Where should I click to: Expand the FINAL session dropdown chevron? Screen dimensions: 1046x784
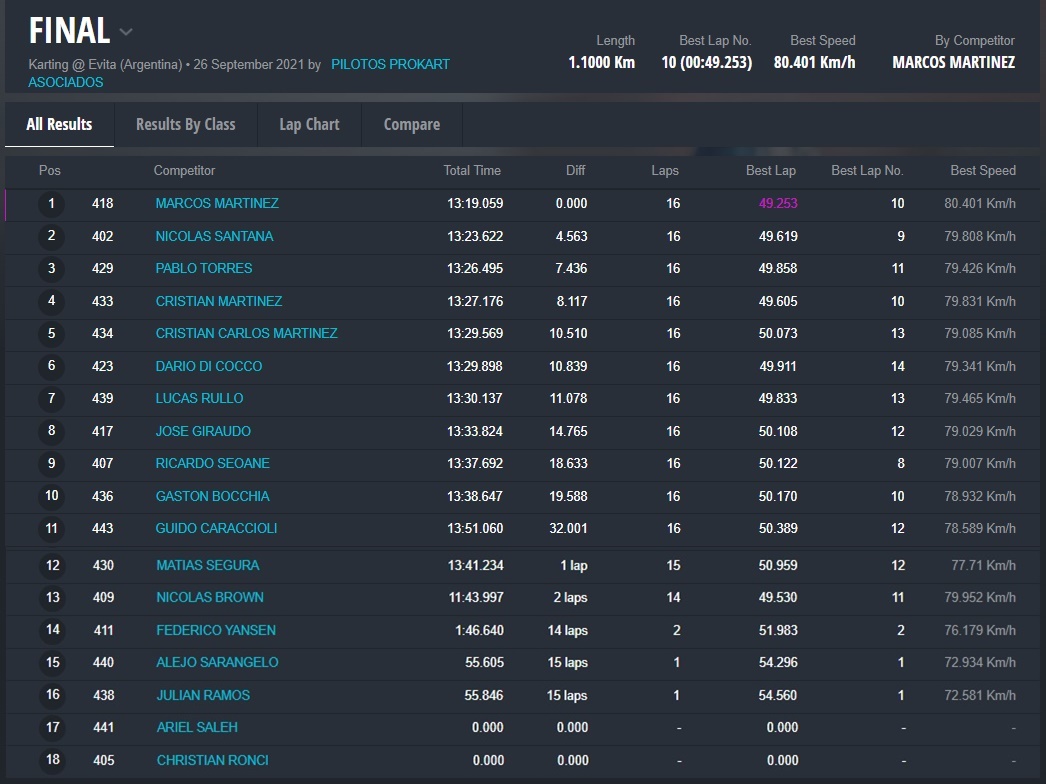click(126, 32)
